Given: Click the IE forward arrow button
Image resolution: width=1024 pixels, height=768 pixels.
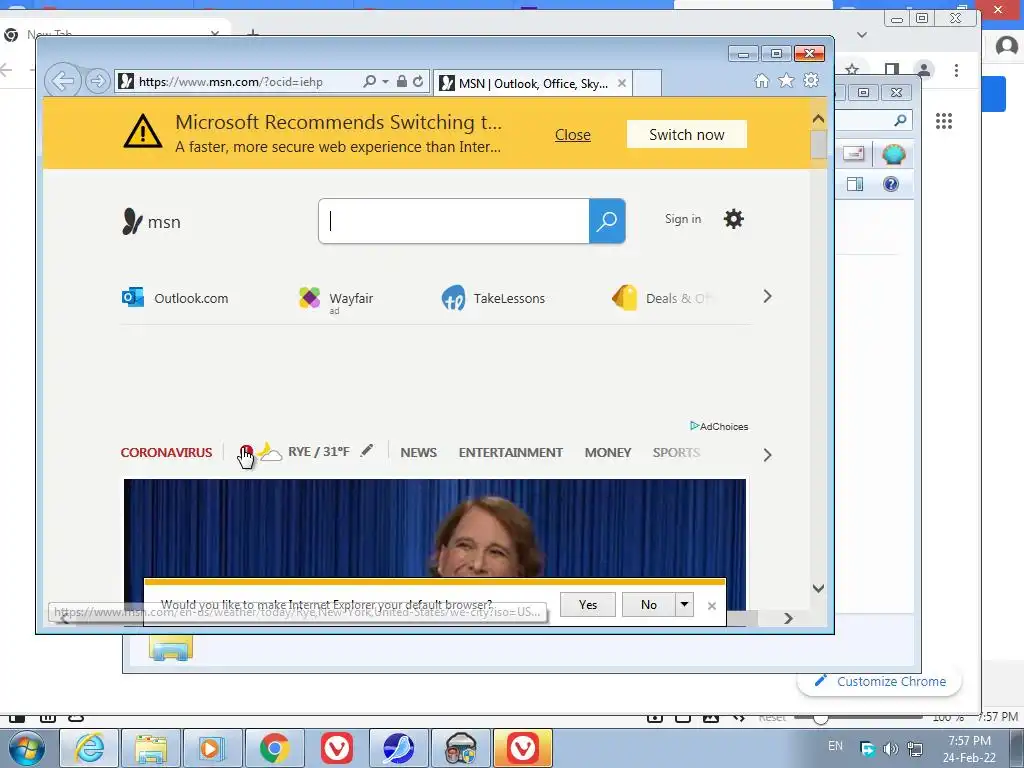Looking at the screenshot, I should [97, 82].
